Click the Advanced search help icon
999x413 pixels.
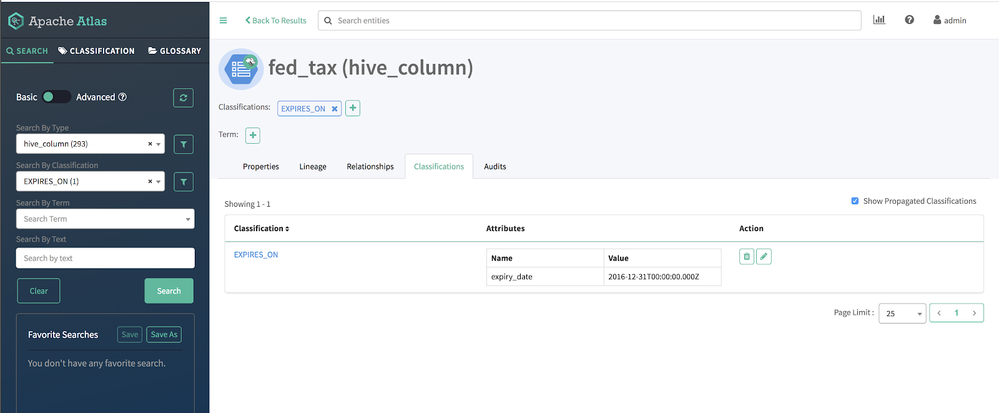pos(122,98)
